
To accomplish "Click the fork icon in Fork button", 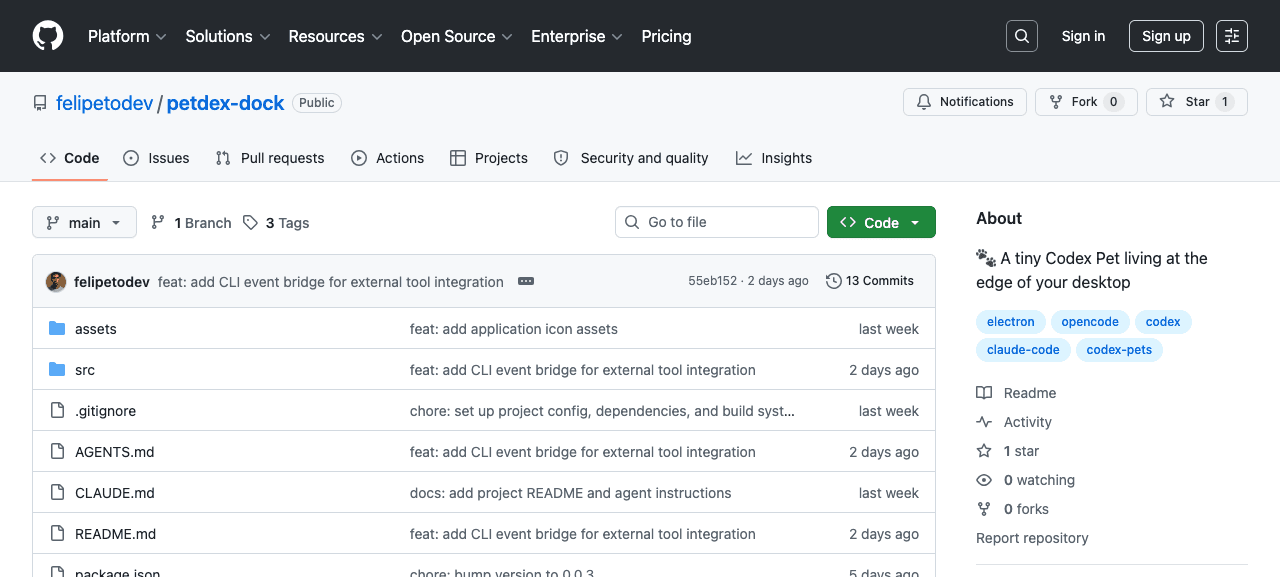I will click(1056, 102).
